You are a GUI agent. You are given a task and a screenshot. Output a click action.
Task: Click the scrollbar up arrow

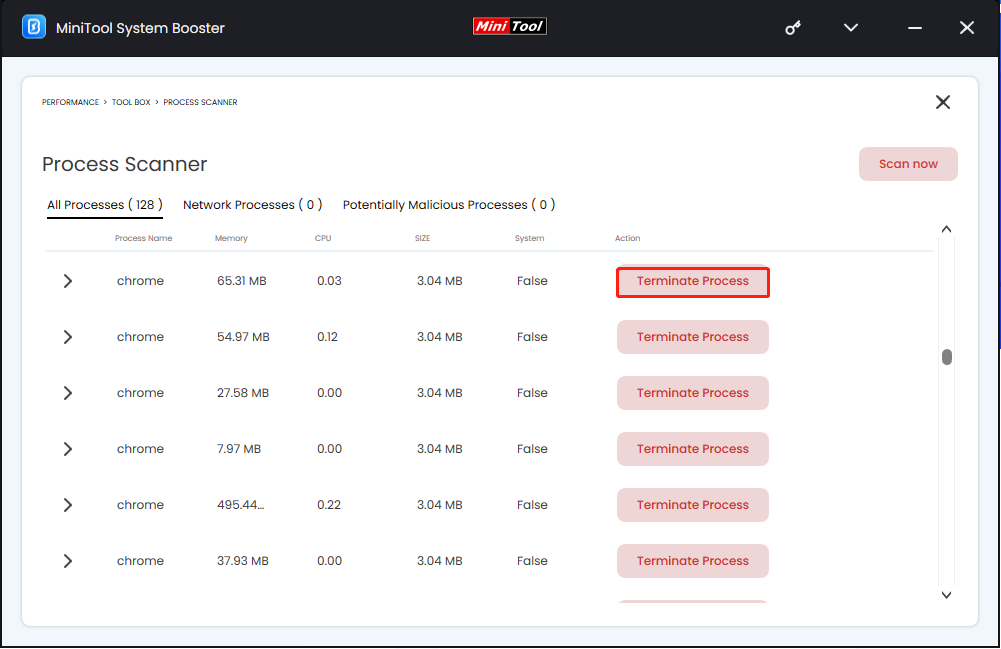click(947, 229)
